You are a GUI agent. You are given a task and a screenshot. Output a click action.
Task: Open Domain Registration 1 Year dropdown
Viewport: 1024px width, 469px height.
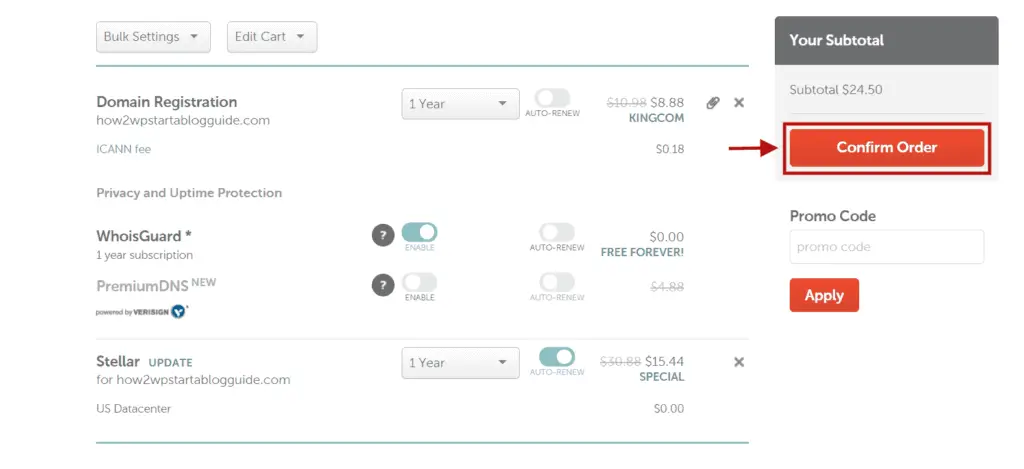click(460, 104)
